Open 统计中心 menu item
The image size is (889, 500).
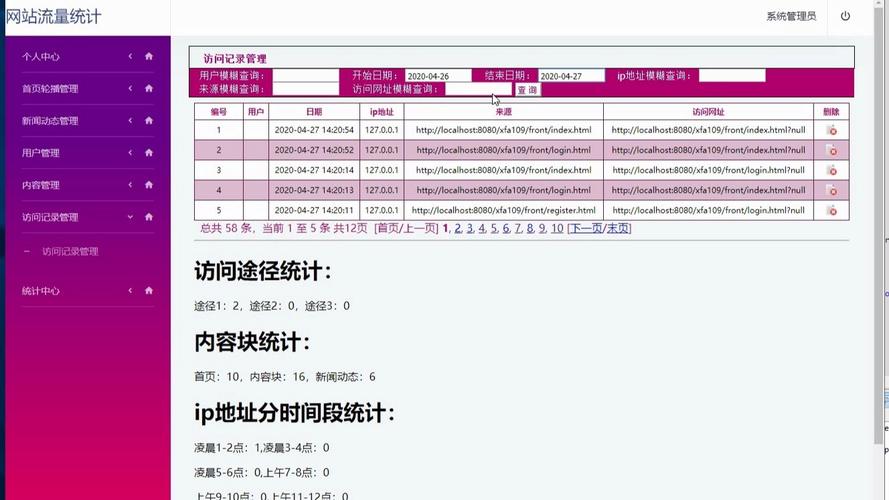click(x=40, y=291)
